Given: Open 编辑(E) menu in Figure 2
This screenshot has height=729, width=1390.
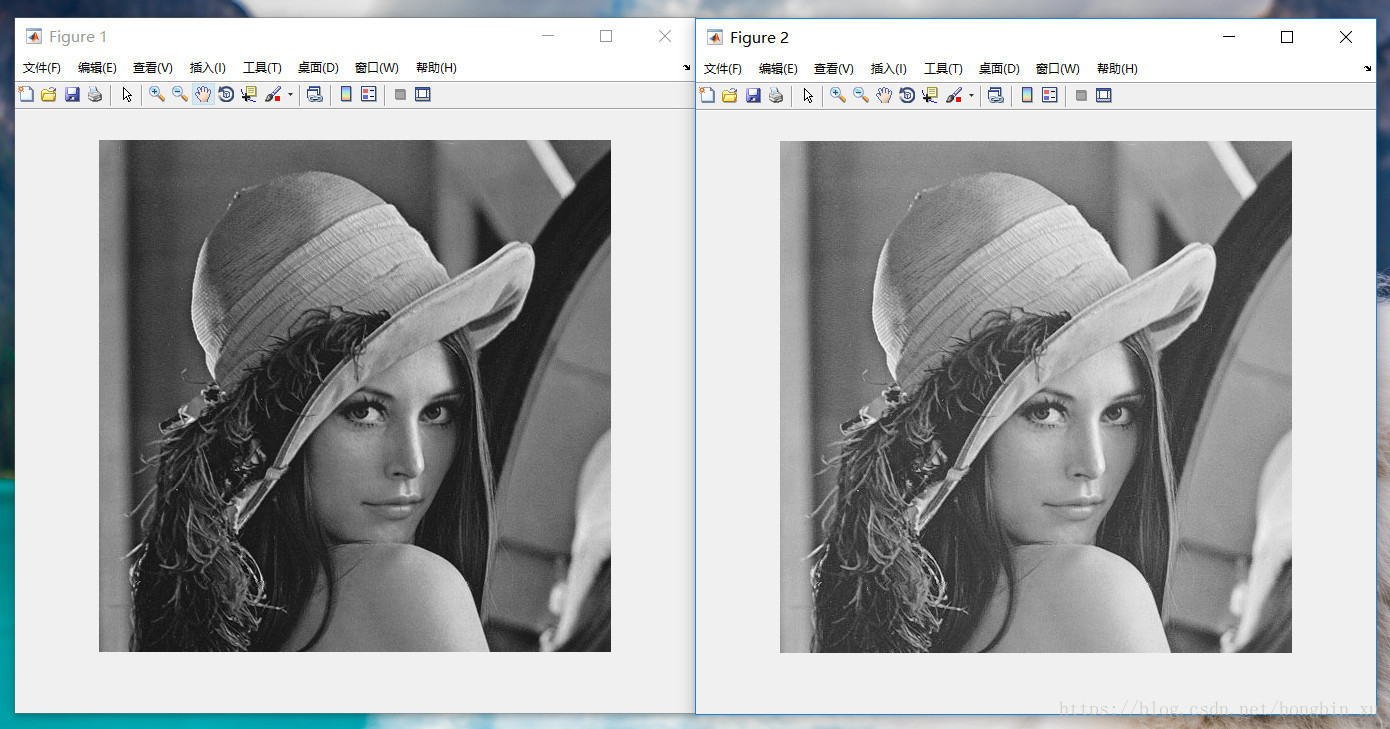Looking at the screenshot, I should [778, 69].
